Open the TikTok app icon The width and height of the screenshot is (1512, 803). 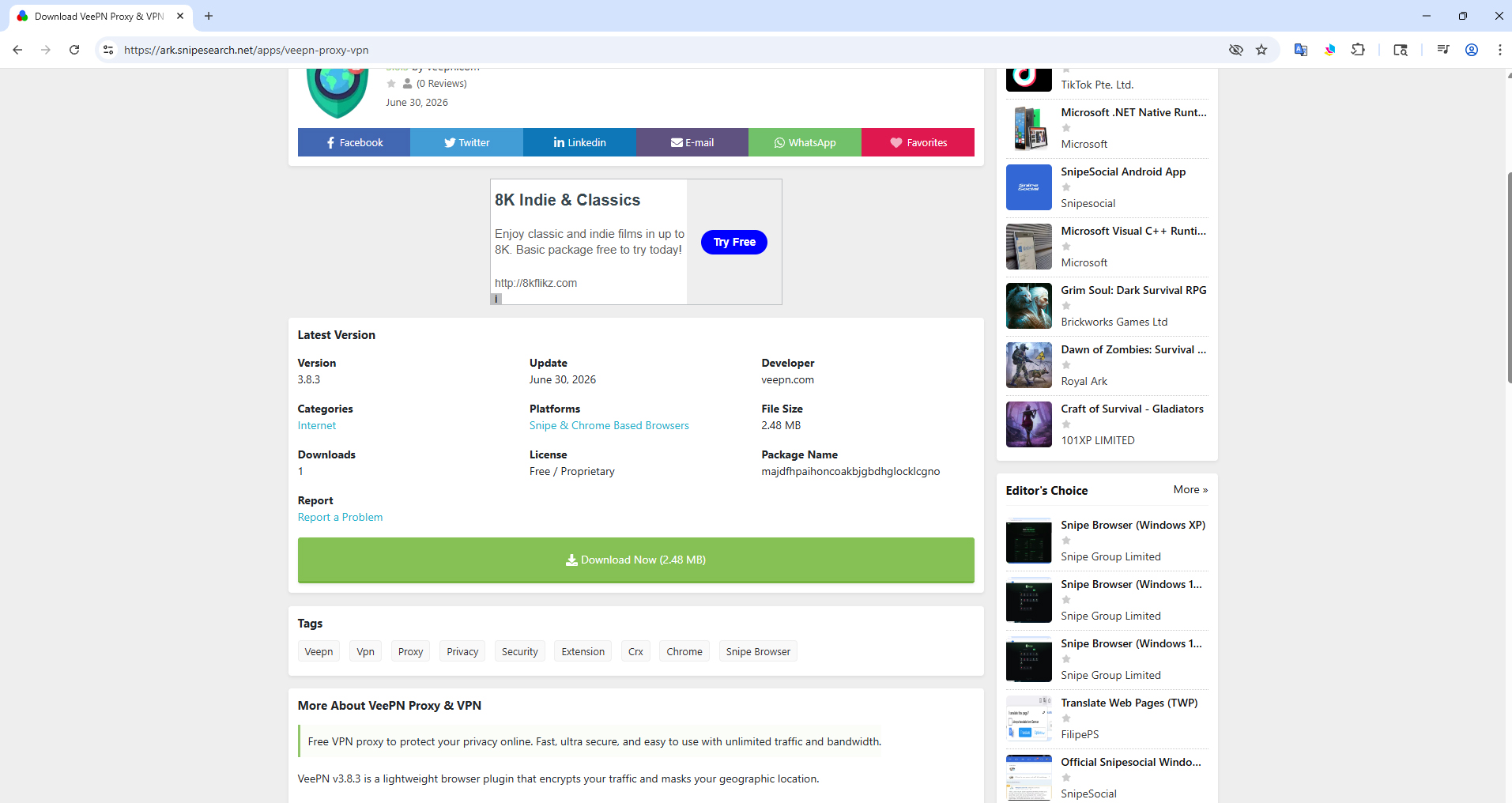(1029, 80)
